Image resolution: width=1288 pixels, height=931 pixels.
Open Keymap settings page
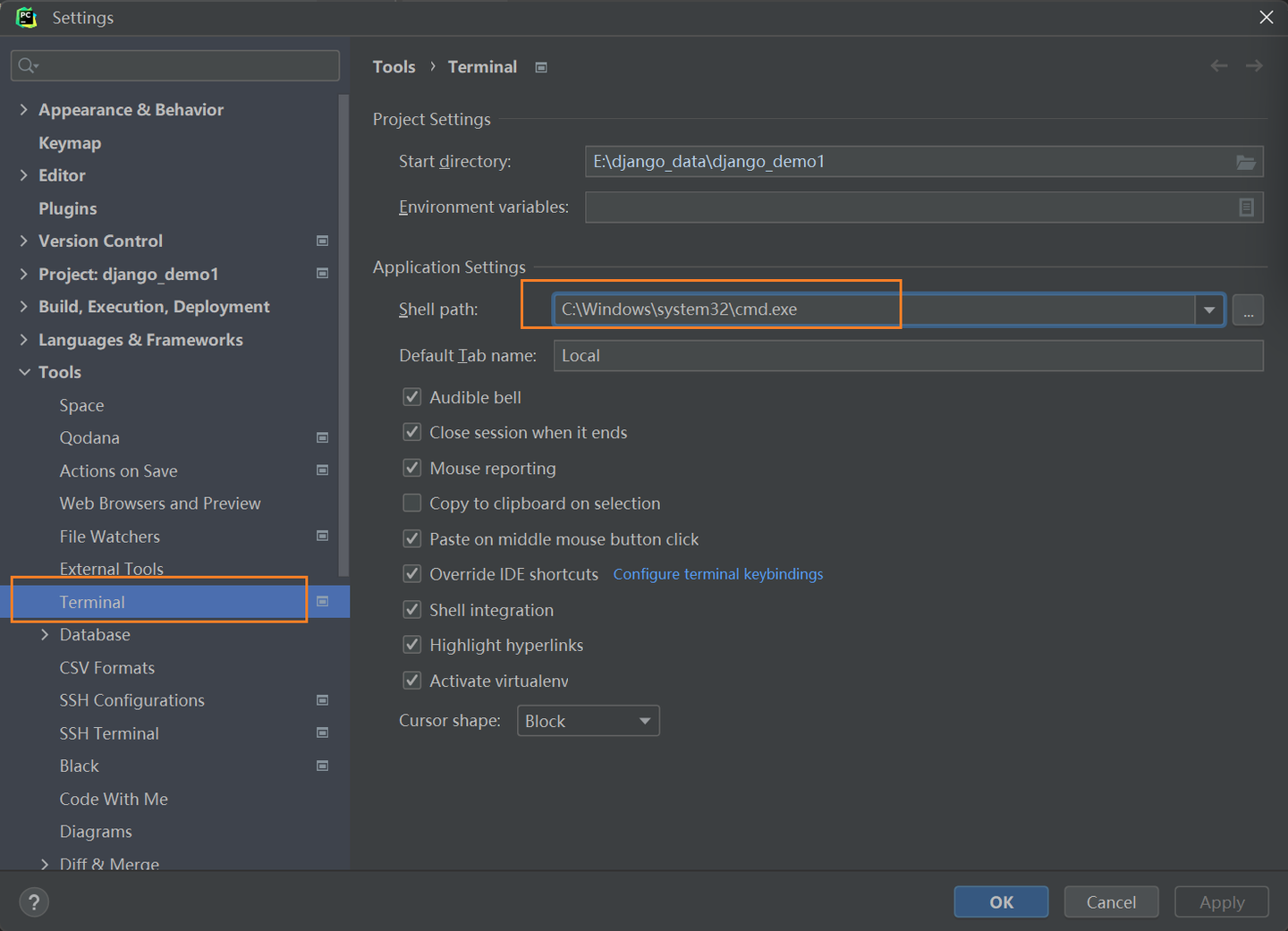[x=70, y=143]
